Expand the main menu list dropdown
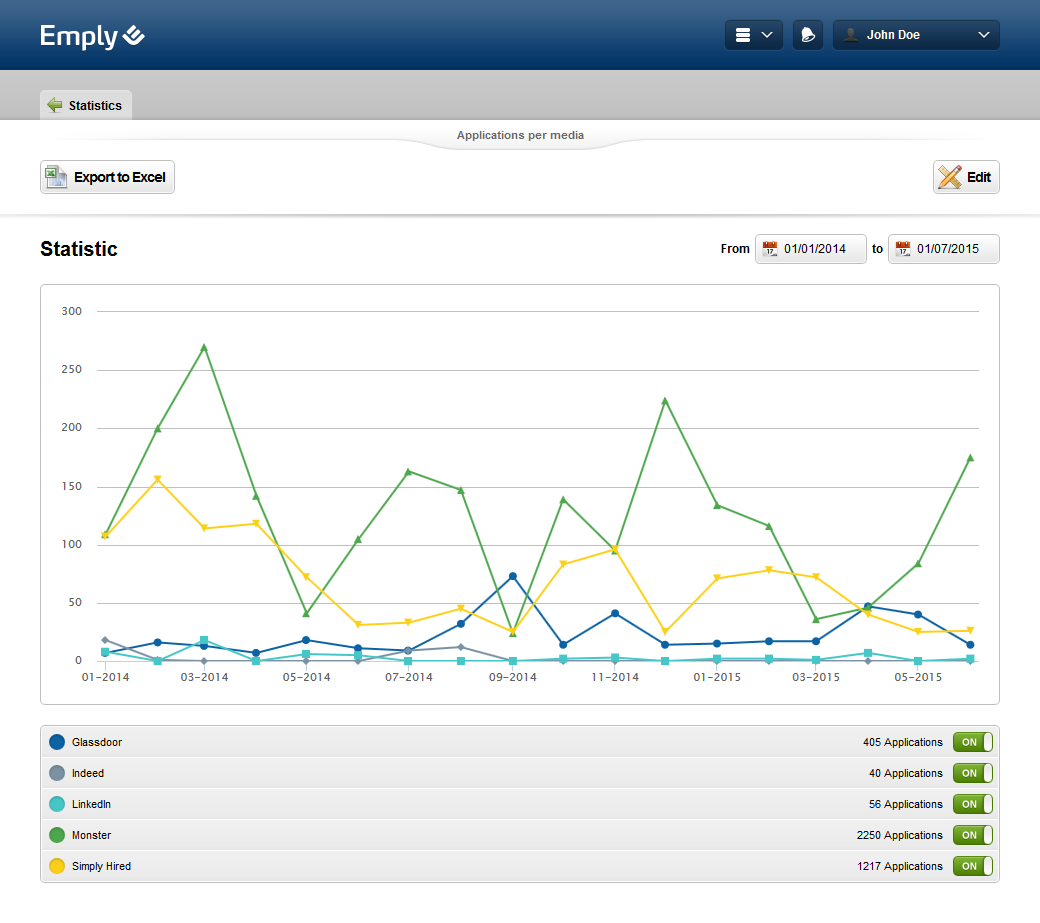 753,35
